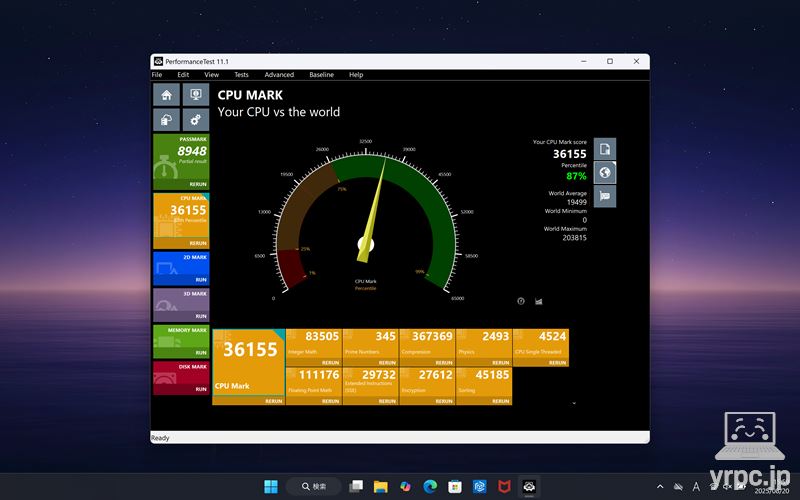
Task: Click the globe icon beside Percentile
Action: (605, 172)
